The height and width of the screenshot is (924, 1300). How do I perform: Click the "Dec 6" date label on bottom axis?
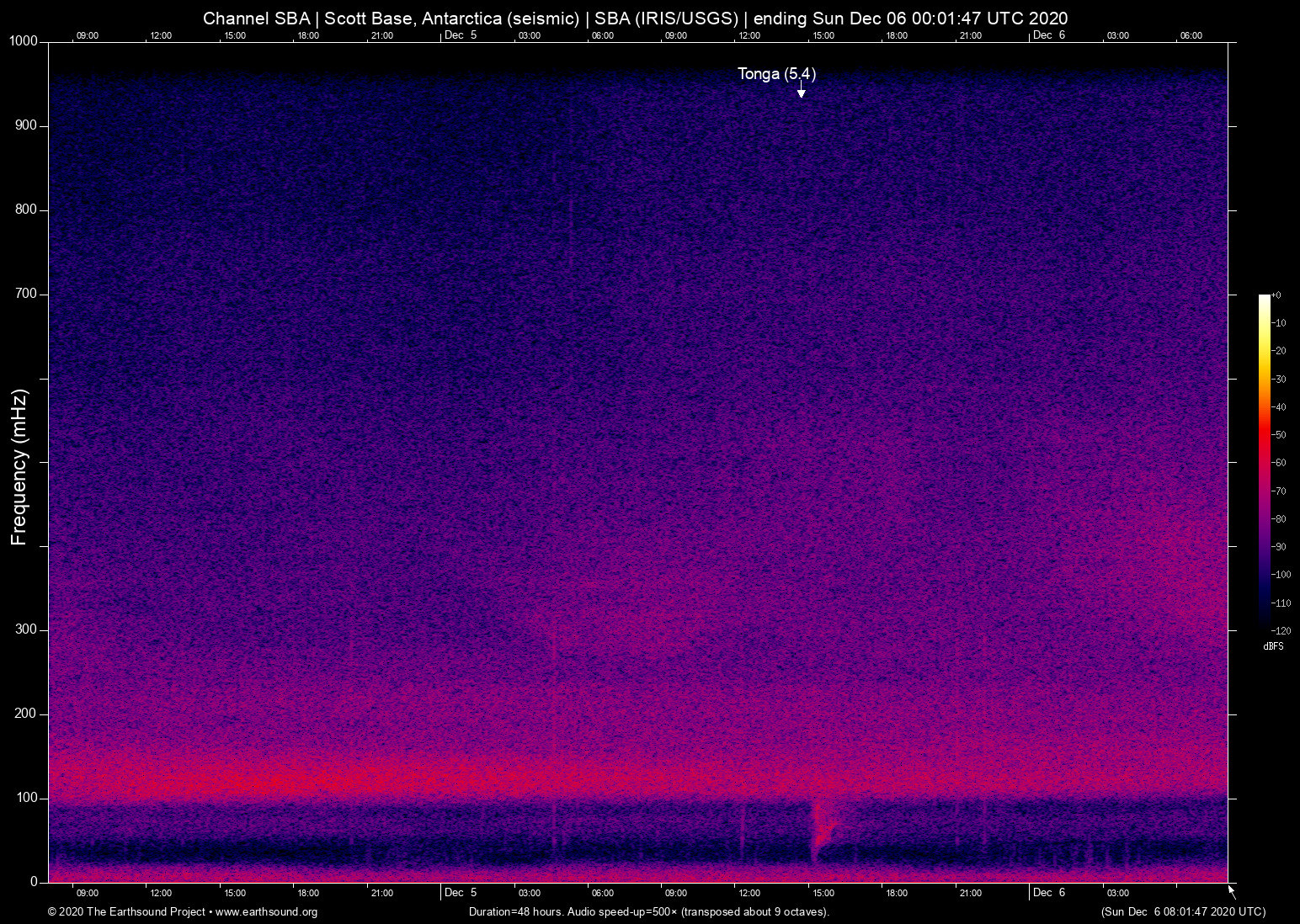coord(1048,893)
